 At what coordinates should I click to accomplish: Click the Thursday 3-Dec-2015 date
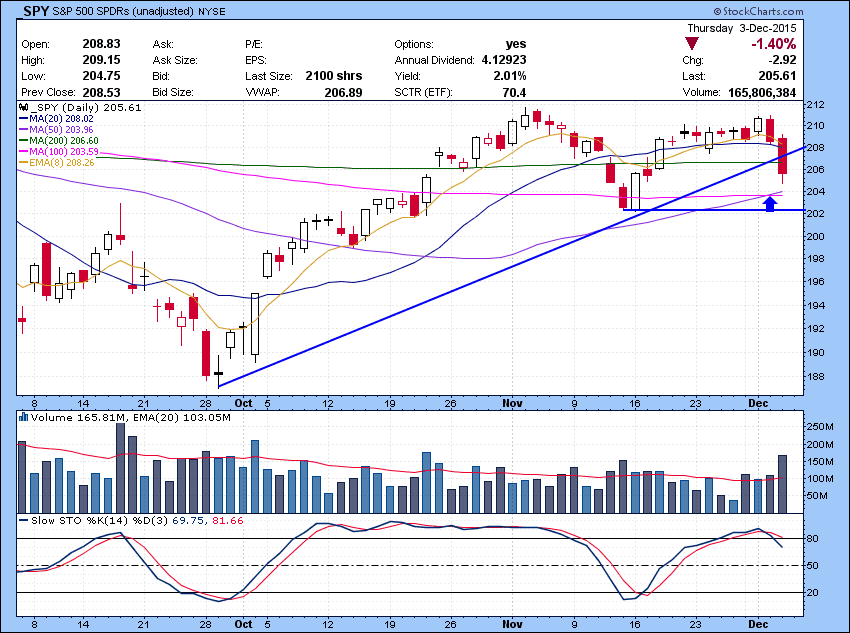click(742, 28)
